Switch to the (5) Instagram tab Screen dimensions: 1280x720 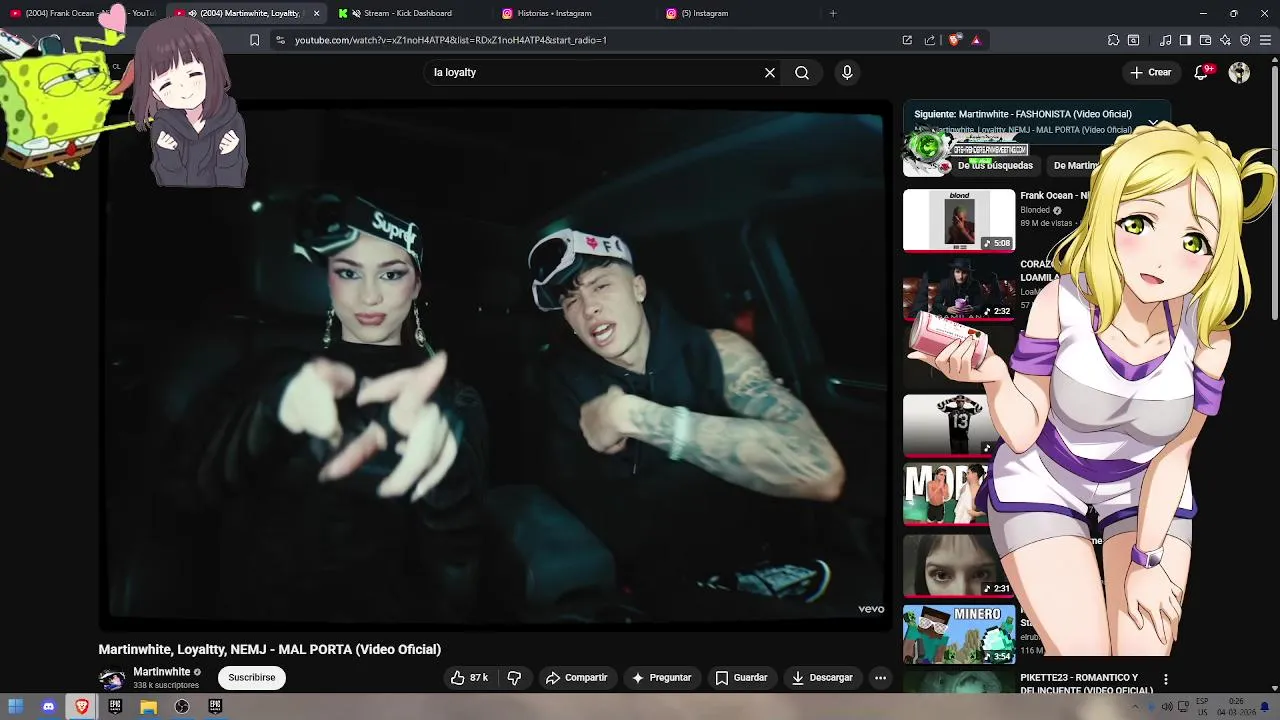[x=704, y=13]
